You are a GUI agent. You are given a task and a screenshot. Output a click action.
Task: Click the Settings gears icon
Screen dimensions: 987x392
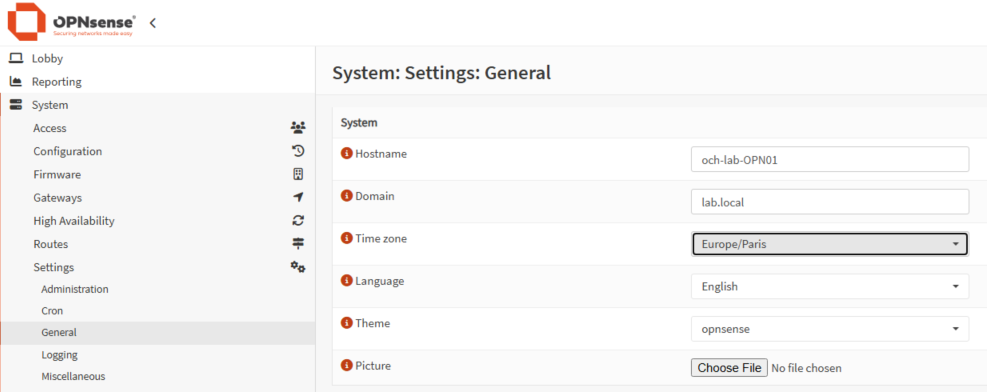pos(298,267)
